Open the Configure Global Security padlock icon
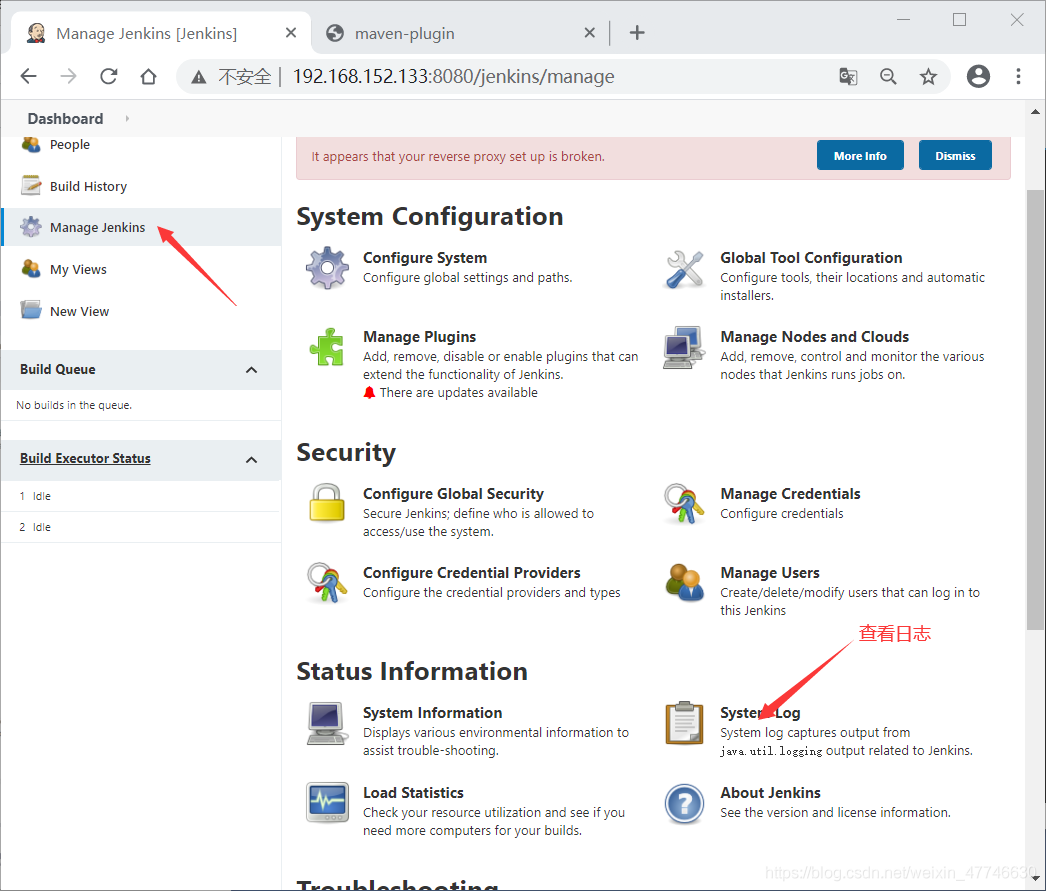Screen dimensions: 1046x891 (x=327, y=502)
